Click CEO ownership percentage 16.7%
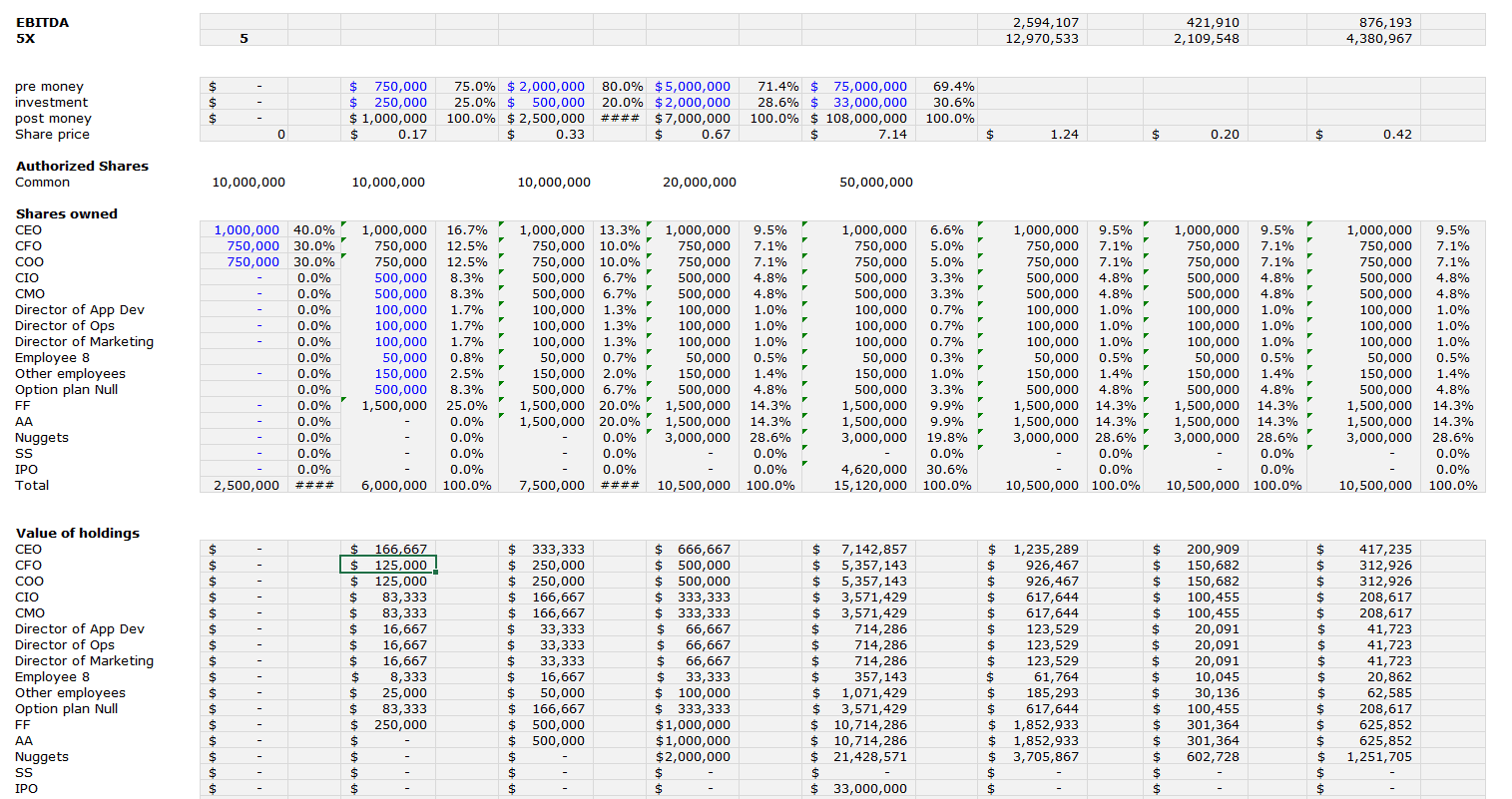The height and width of the screenshot is (799, 1512). point(467,230)
